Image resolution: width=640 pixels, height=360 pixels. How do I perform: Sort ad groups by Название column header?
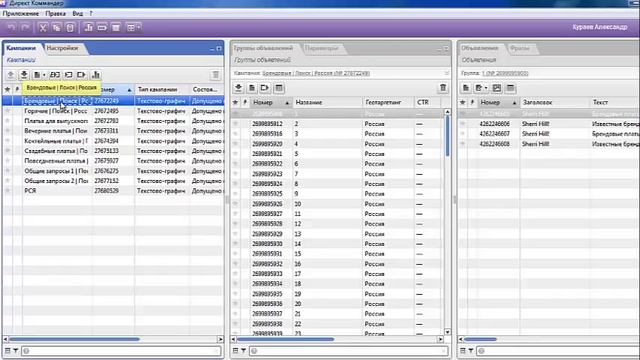[327, 102]
